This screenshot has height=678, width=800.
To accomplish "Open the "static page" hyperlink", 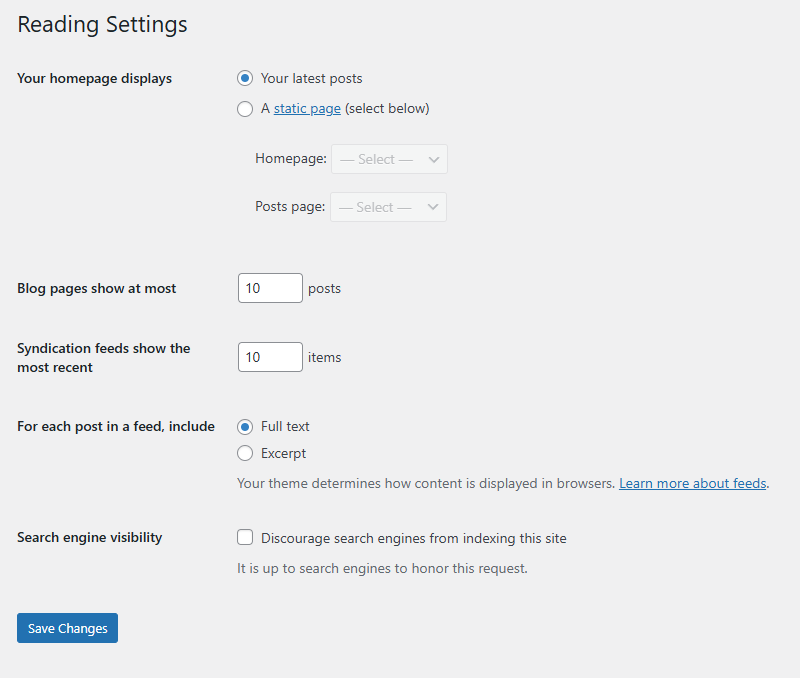I will [x=307, y=109].
